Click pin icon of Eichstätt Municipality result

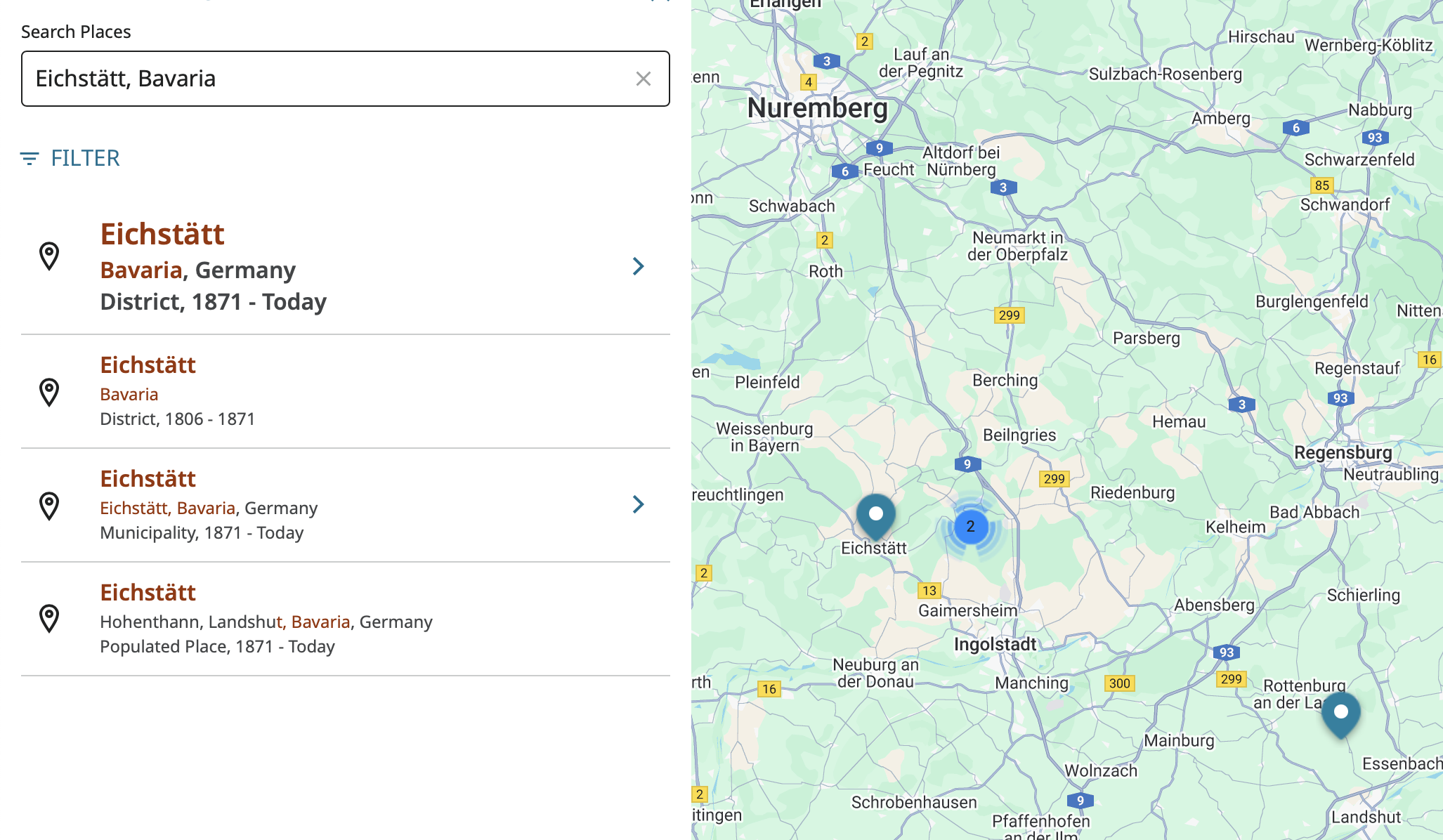coord(49,506)
